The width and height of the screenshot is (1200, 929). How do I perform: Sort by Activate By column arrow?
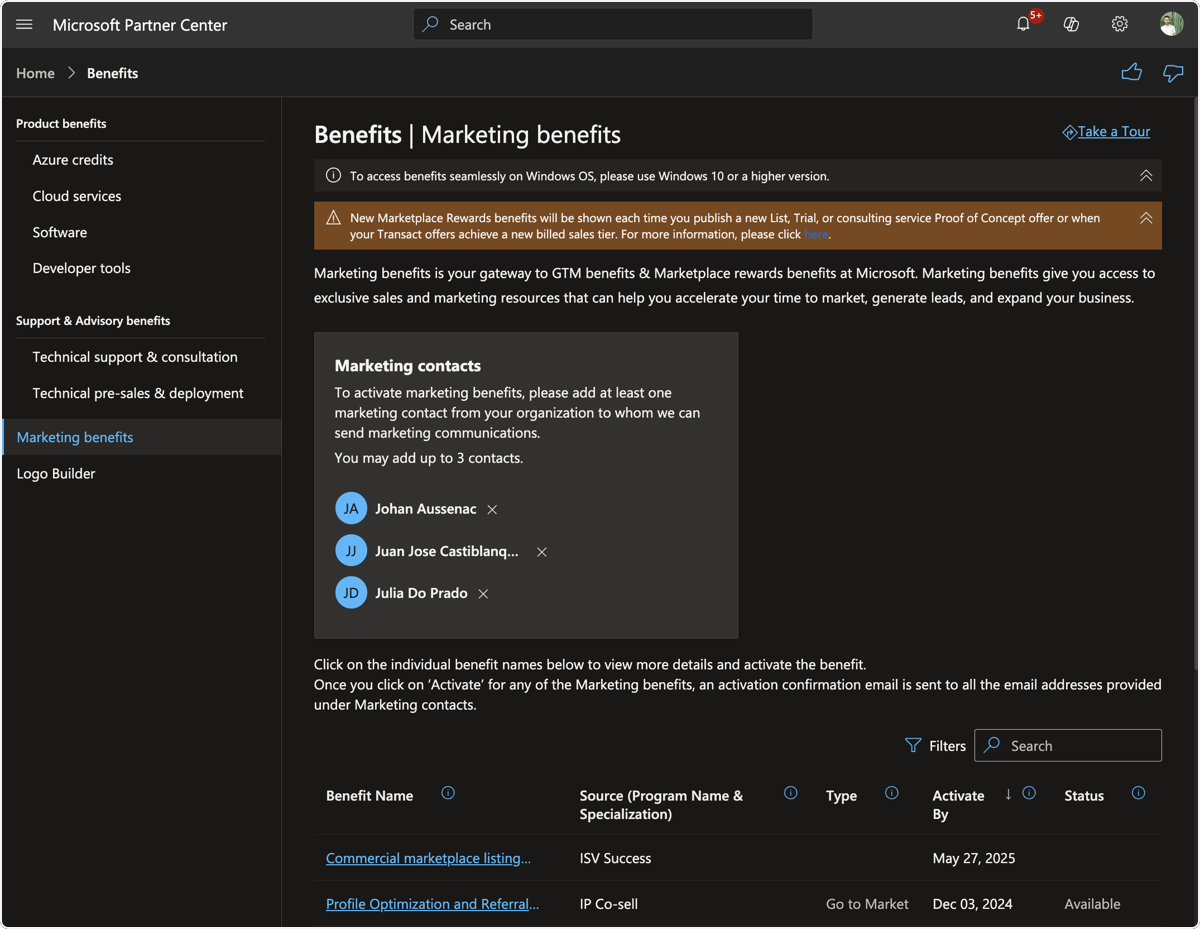click(x=1008, y=794)
